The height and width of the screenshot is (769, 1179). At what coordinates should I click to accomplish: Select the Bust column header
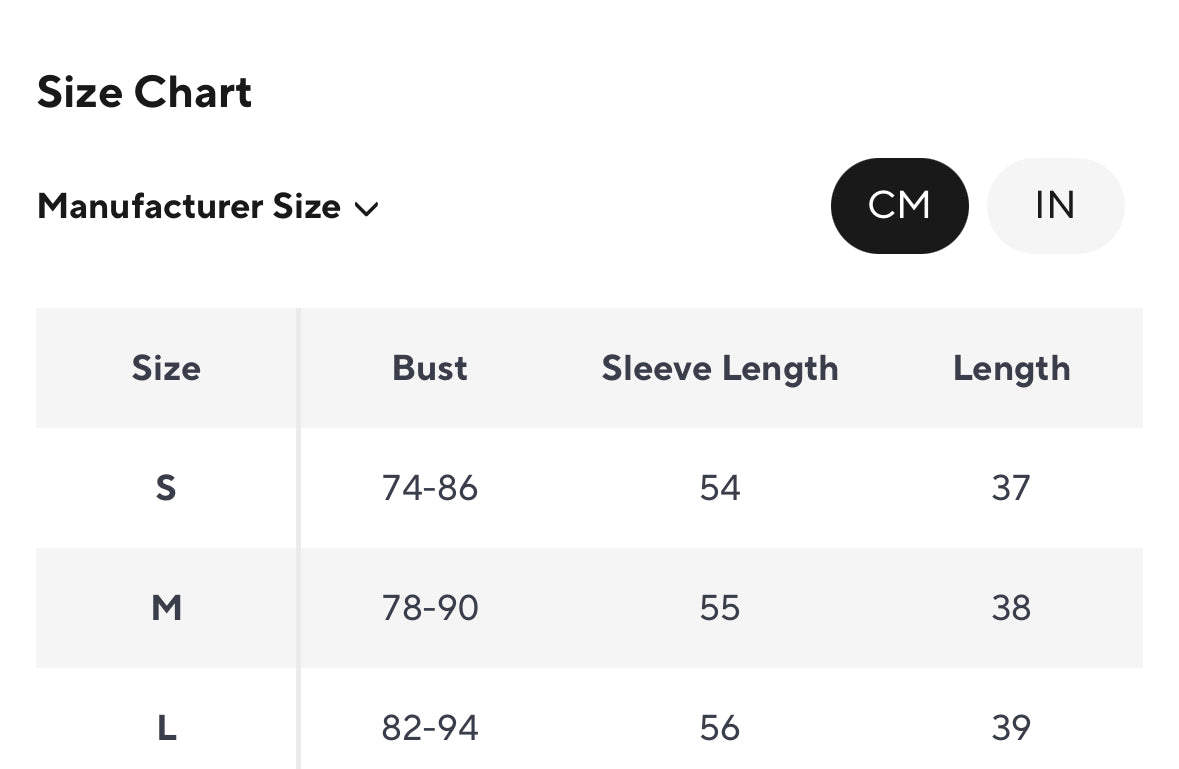pos(430,368)
